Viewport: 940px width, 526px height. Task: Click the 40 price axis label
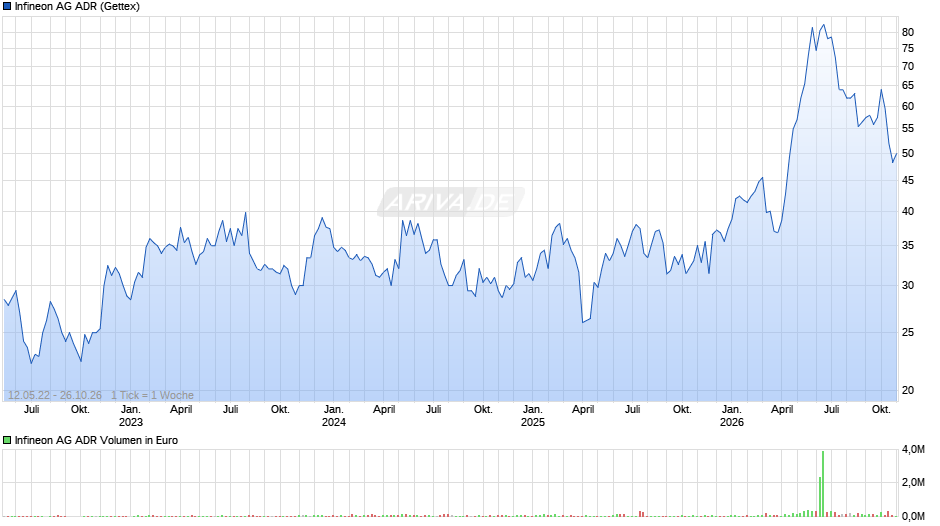coord(908,211)
